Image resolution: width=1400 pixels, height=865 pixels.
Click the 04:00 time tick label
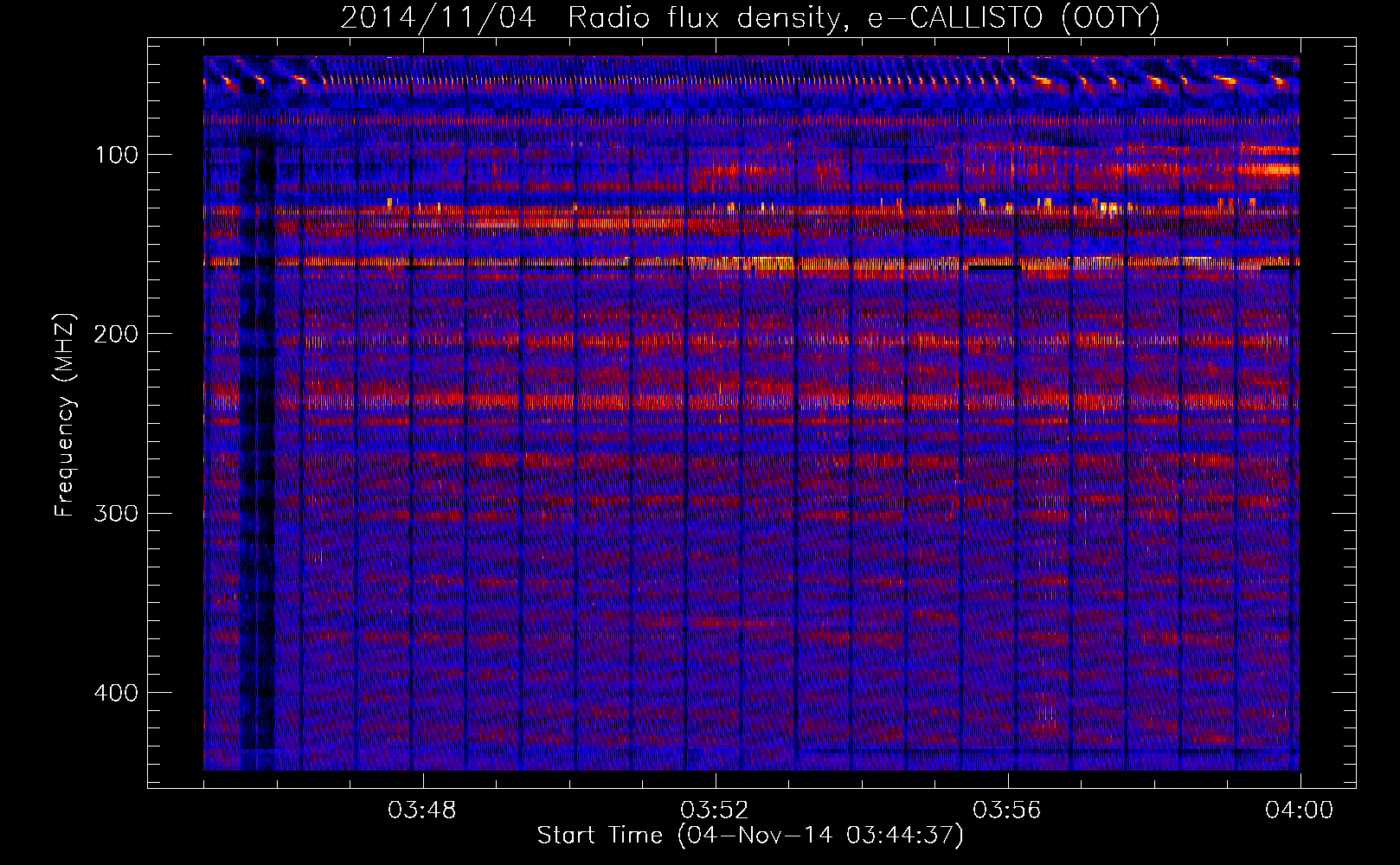pyautogui.click(x=1300, y=811)
